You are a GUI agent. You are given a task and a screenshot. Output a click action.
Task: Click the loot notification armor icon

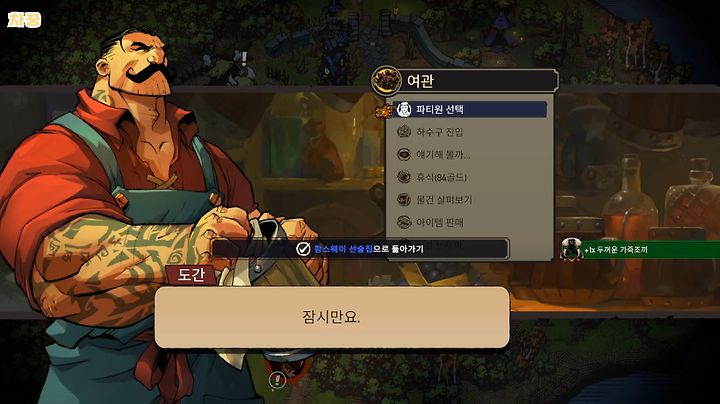tap(571, 249)
